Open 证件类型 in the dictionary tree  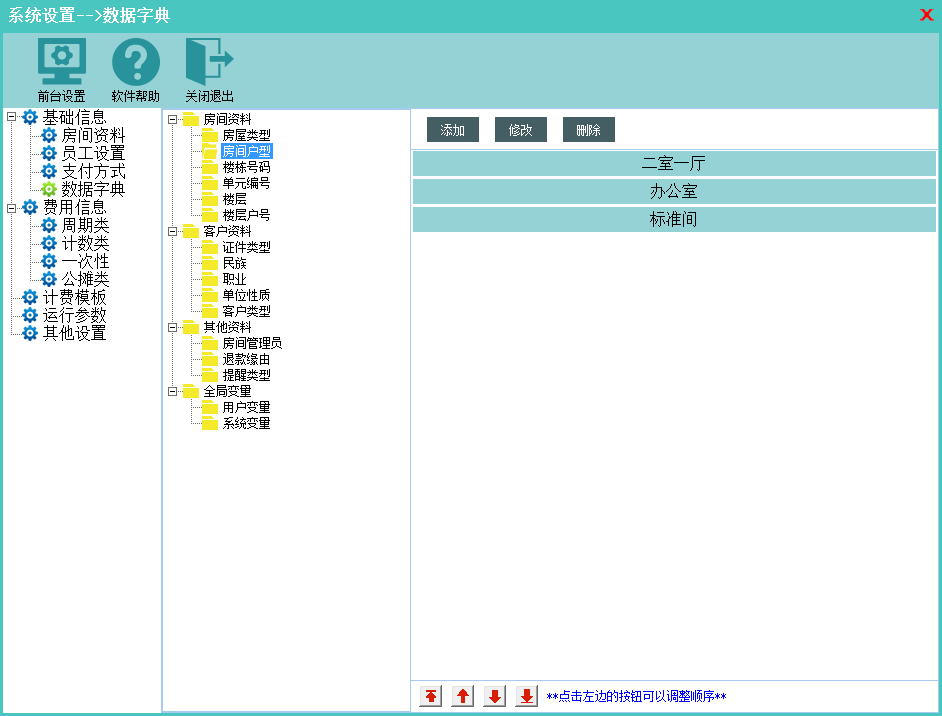click(246, 247)
